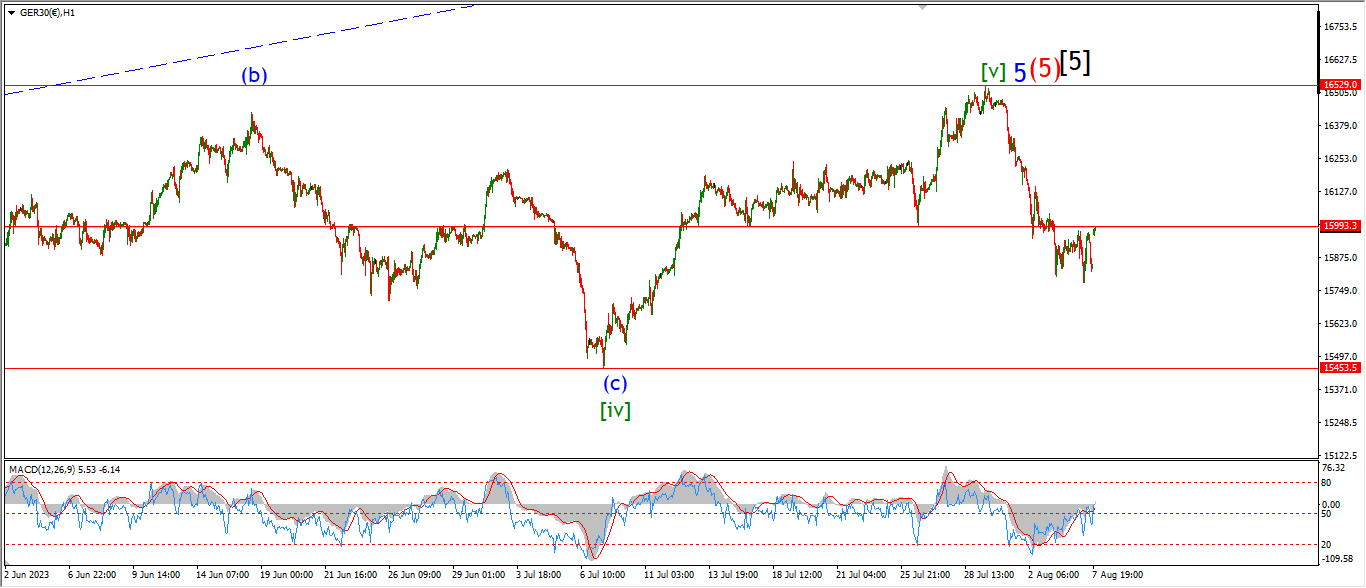Click the 2 Jun 2023 date label

[25, 575]
